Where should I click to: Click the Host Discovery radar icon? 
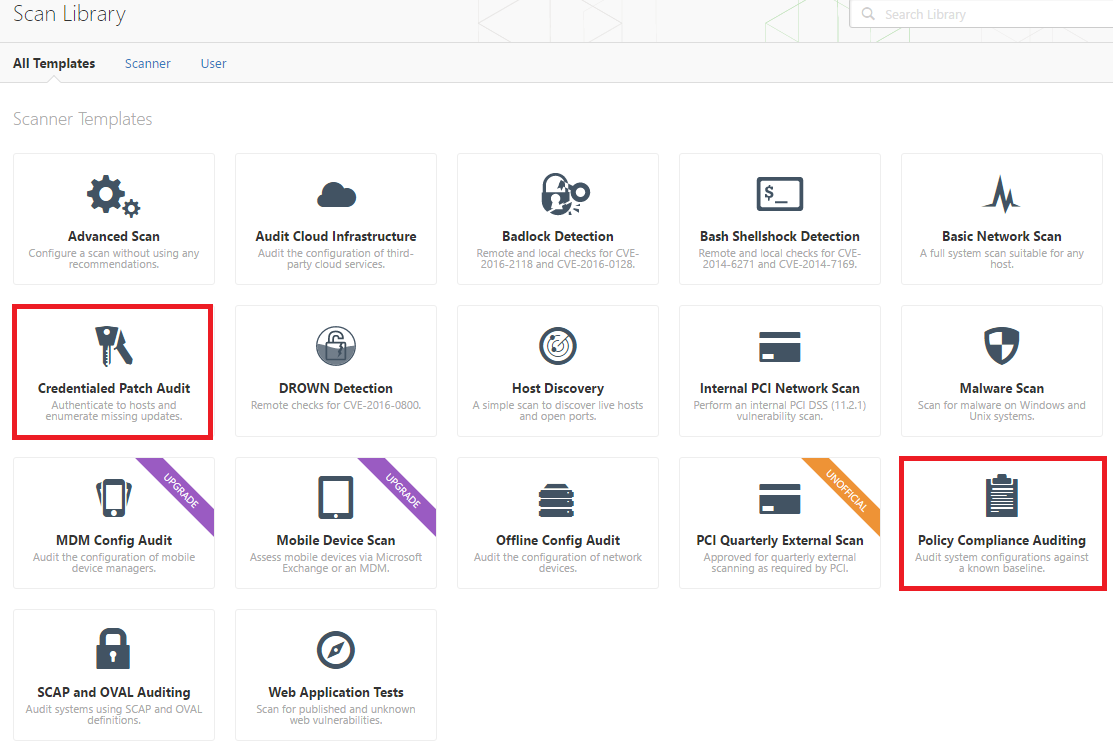click(x=557, y=346)
